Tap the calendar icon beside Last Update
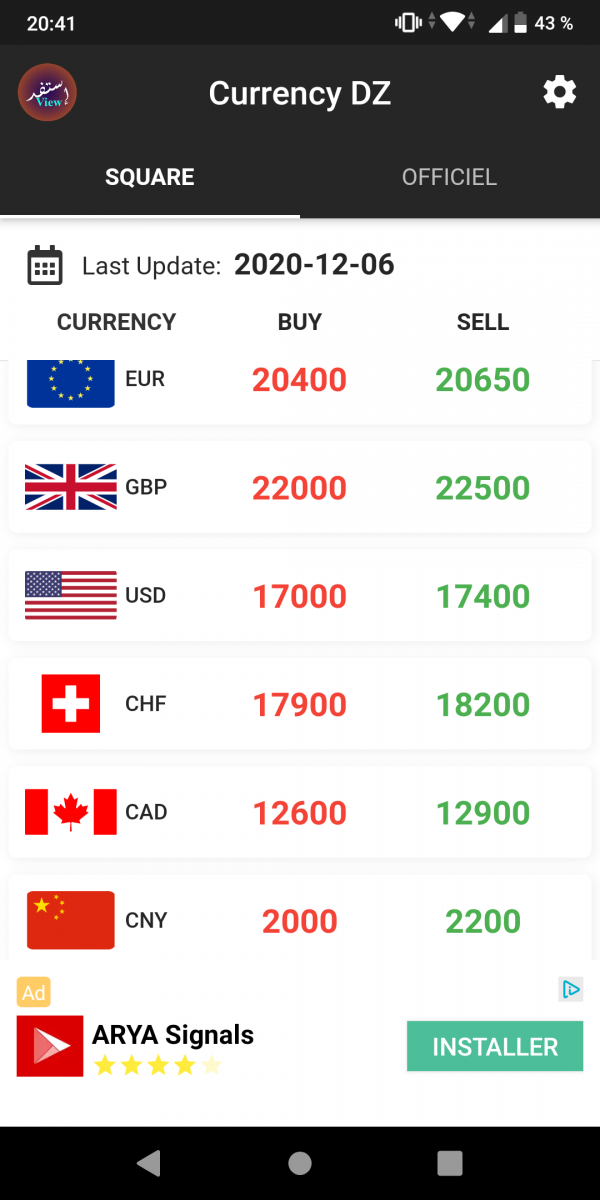Screen dimensions: 600x1200 coord(44,265)
